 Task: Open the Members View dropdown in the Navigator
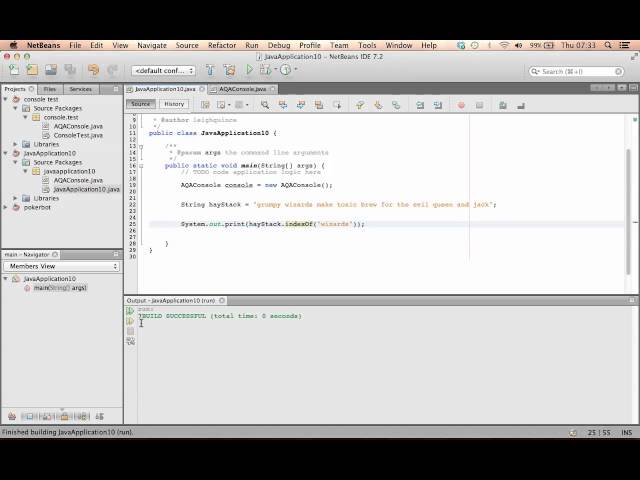coord(62,266)
